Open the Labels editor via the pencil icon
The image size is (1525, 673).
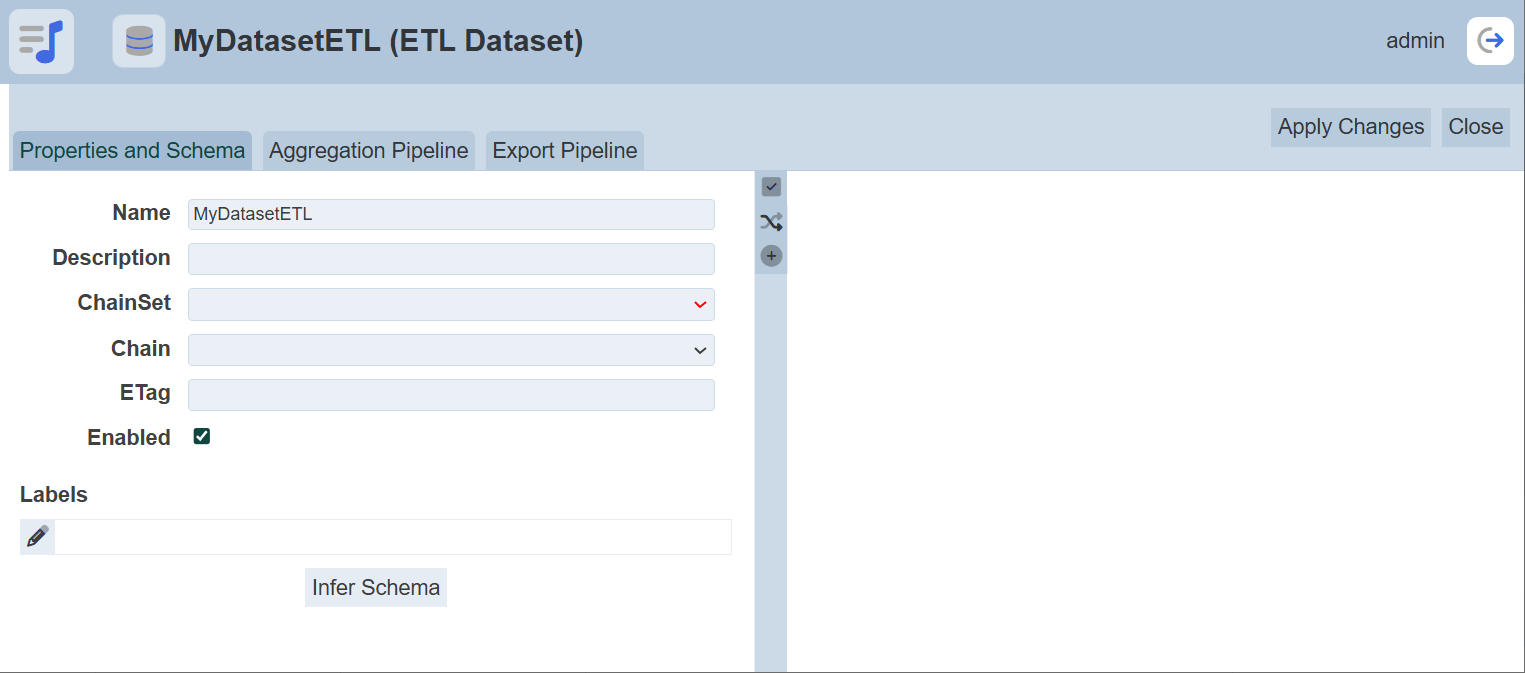click(x=36, y=537)
